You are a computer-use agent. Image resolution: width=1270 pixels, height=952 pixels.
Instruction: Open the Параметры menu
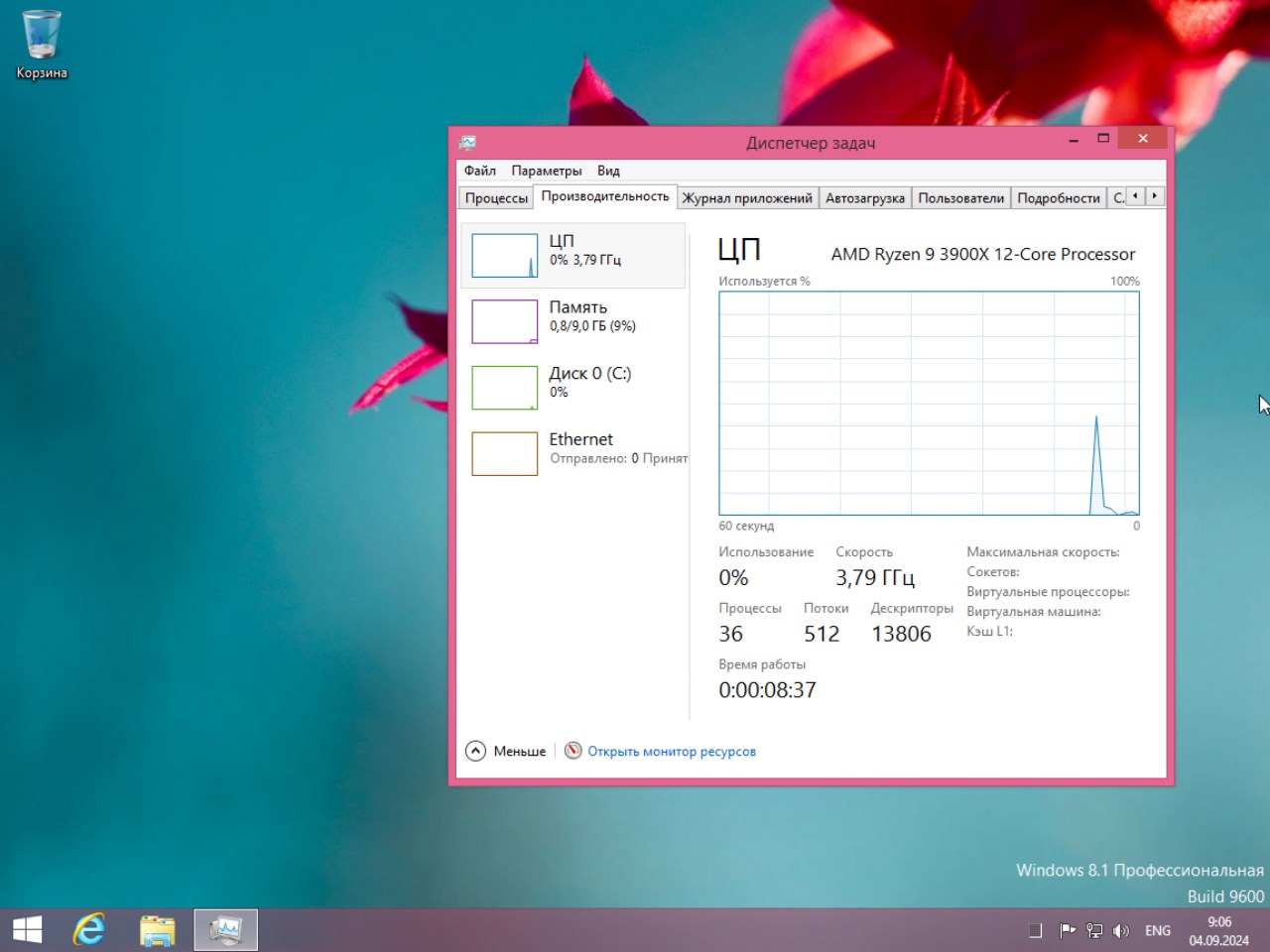(547, 171)
